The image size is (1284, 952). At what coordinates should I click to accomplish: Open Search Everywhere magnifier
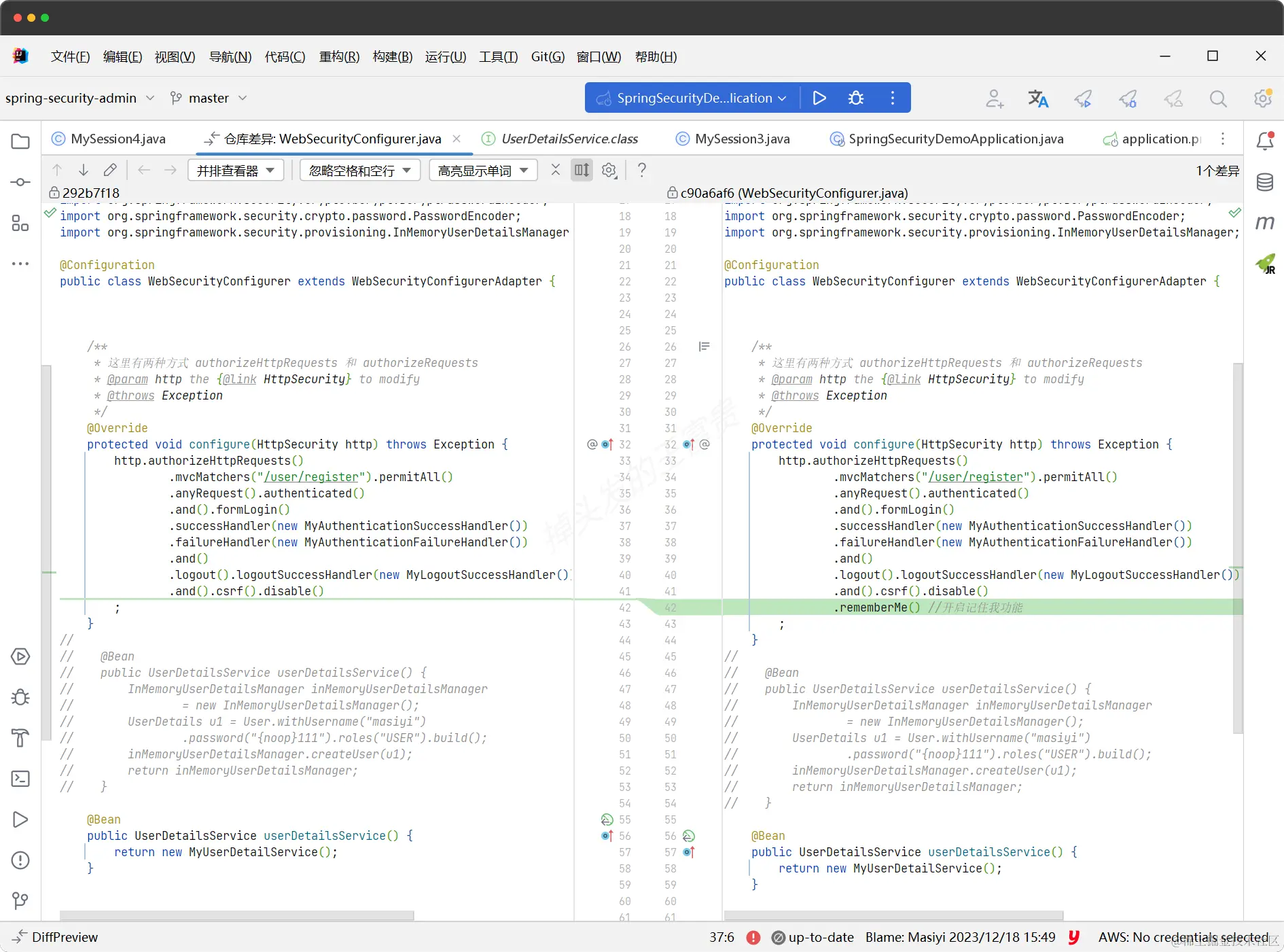pyautogui.click(x=1218, y=99)
